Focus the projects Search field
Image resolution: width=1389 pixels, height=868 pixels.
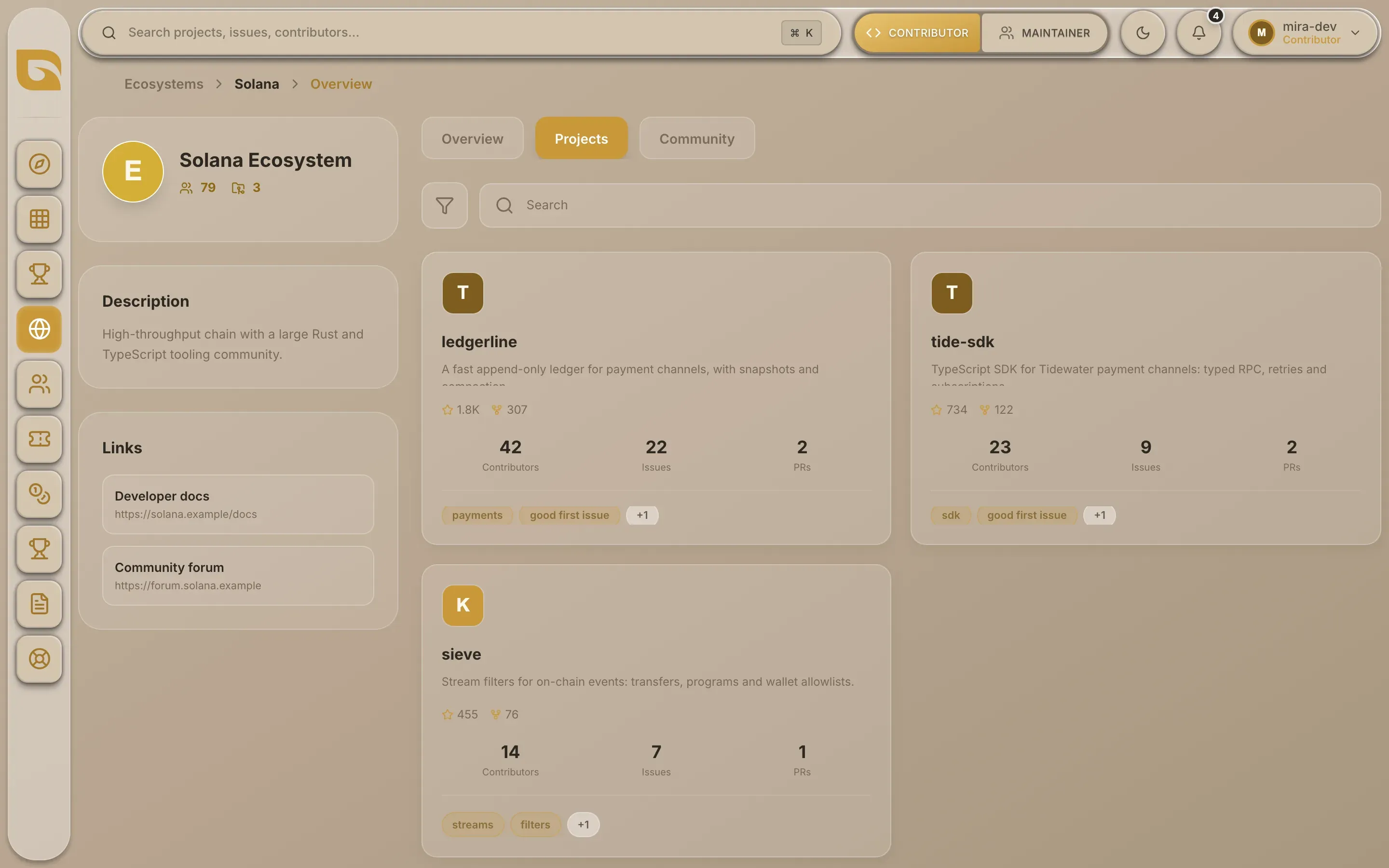click(930, 205)
